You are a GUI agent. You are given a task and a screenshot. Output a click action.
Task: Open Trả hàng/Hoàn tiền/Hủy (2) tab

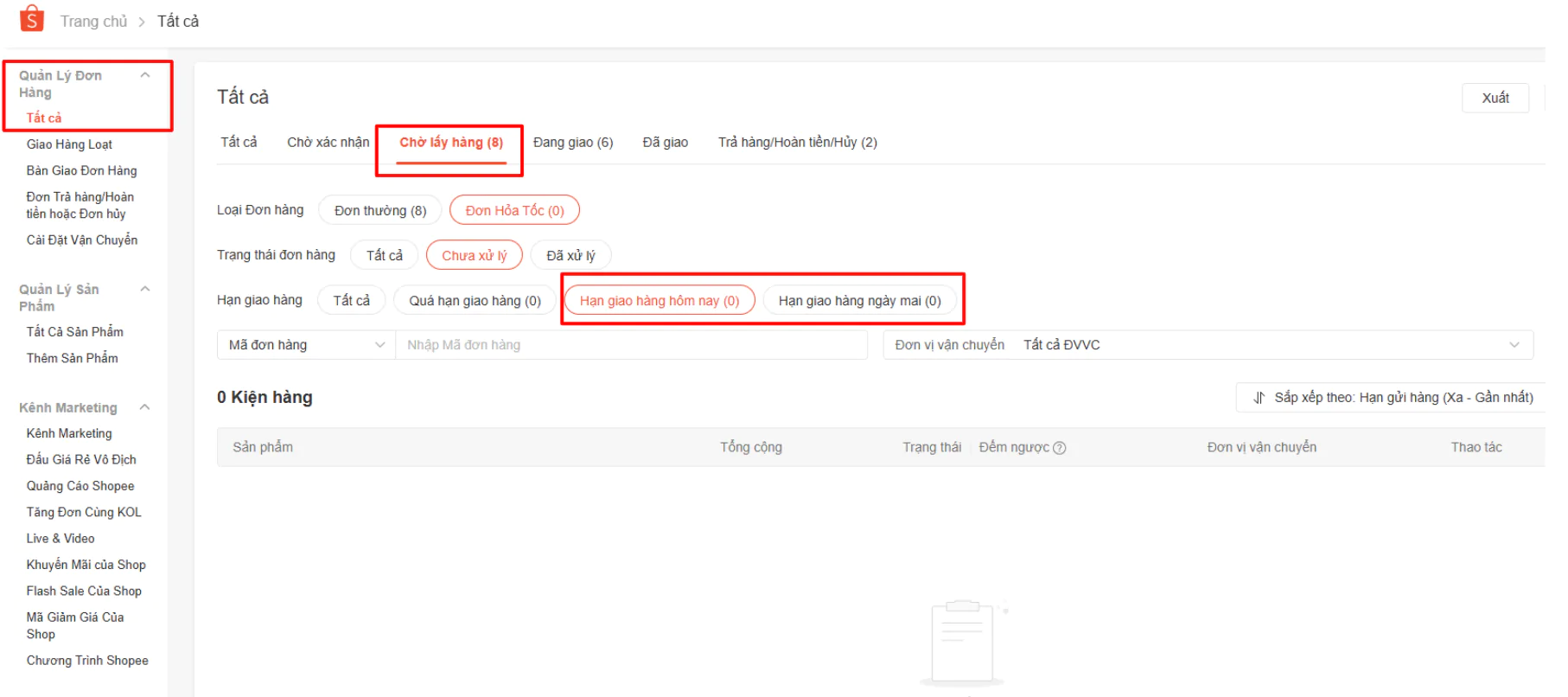tap(797, 143)
